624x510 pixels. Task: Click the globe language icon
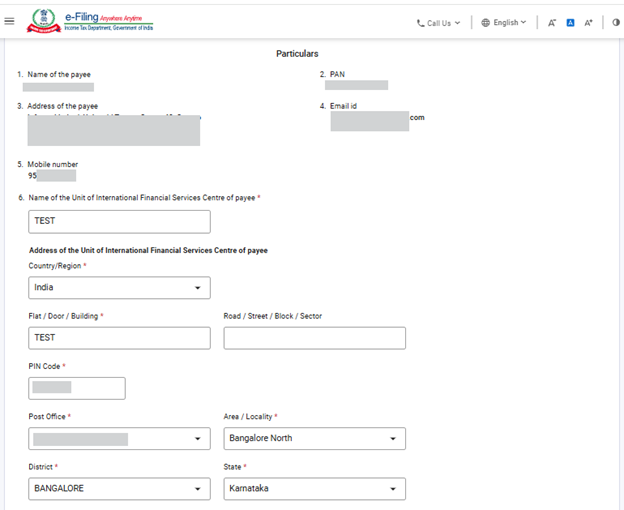(x=486, y=23)
